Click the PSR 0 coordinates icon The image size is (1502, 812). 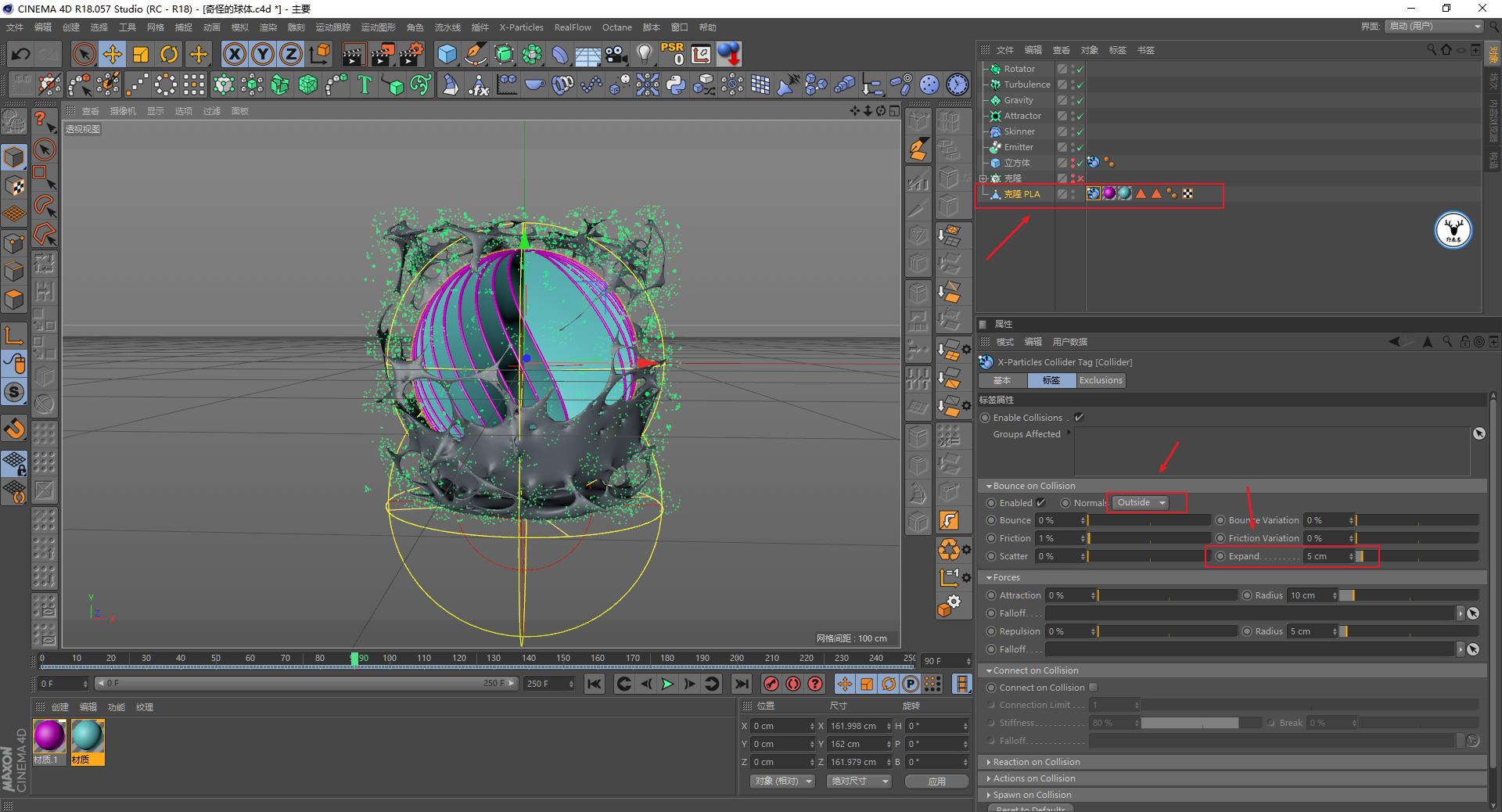[x=671, y=54]
